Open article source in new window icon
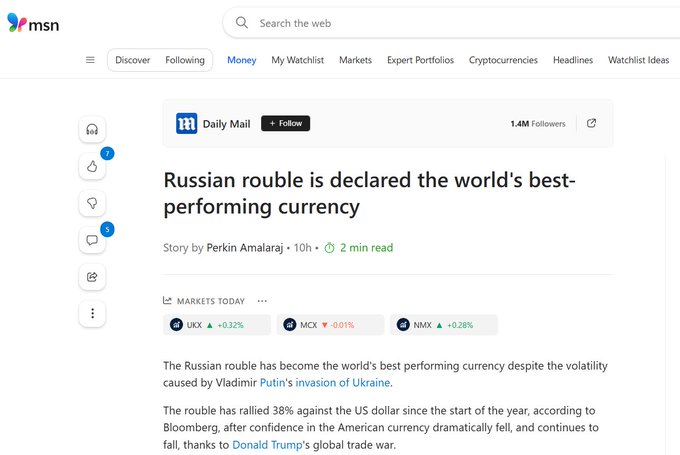This screenshot has width=680, height=455. click(x=591, y=123)
